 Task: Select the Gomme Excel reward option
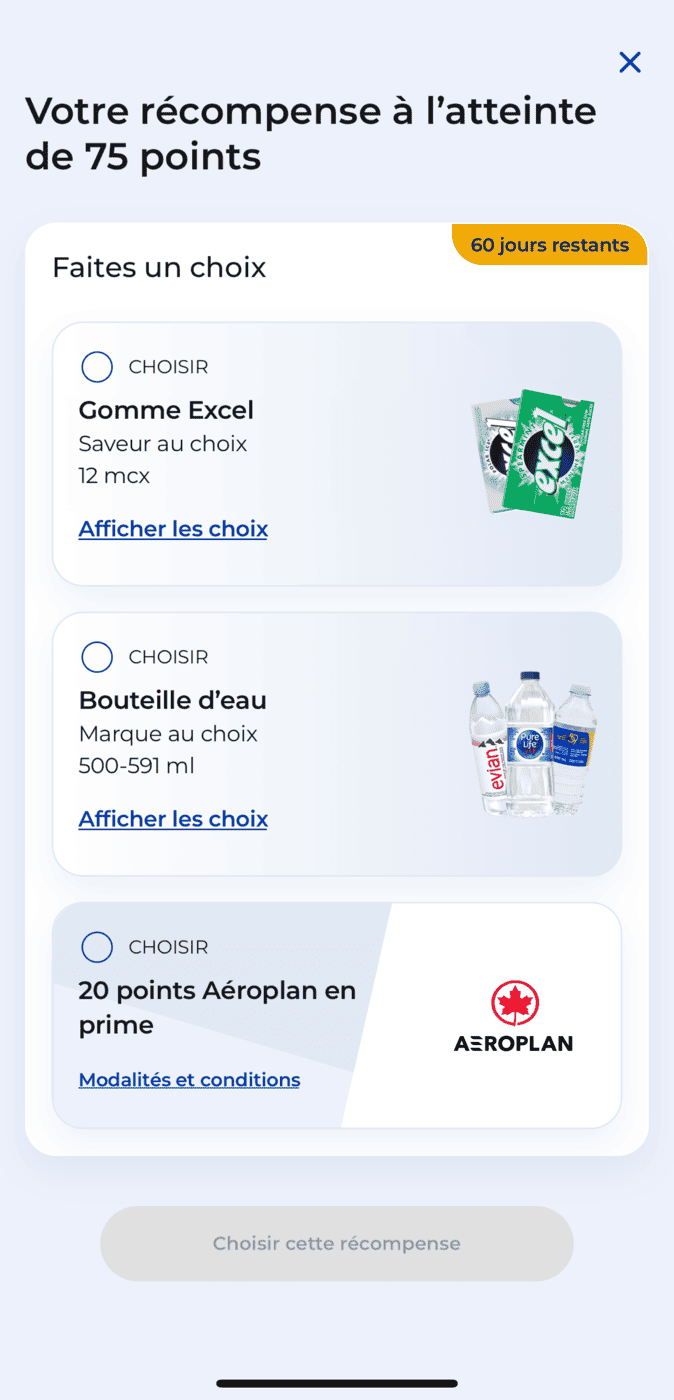97,367
